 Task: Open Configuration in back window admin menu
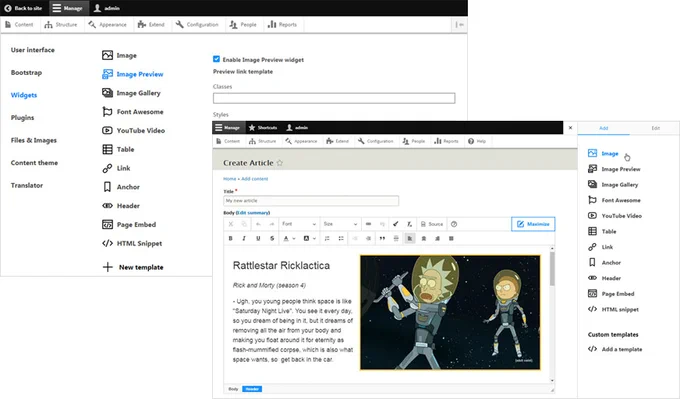click(x=197, y=25)
